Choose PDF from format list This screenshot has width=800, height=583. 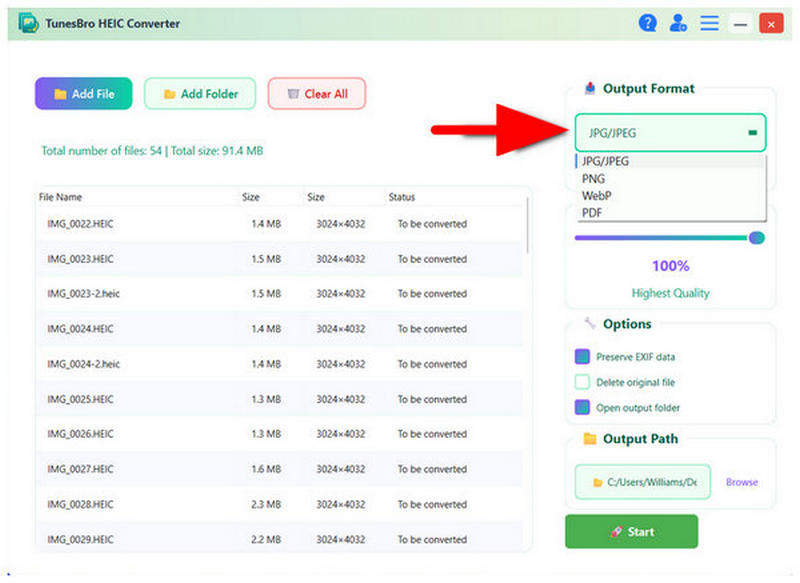coord(670,213)
